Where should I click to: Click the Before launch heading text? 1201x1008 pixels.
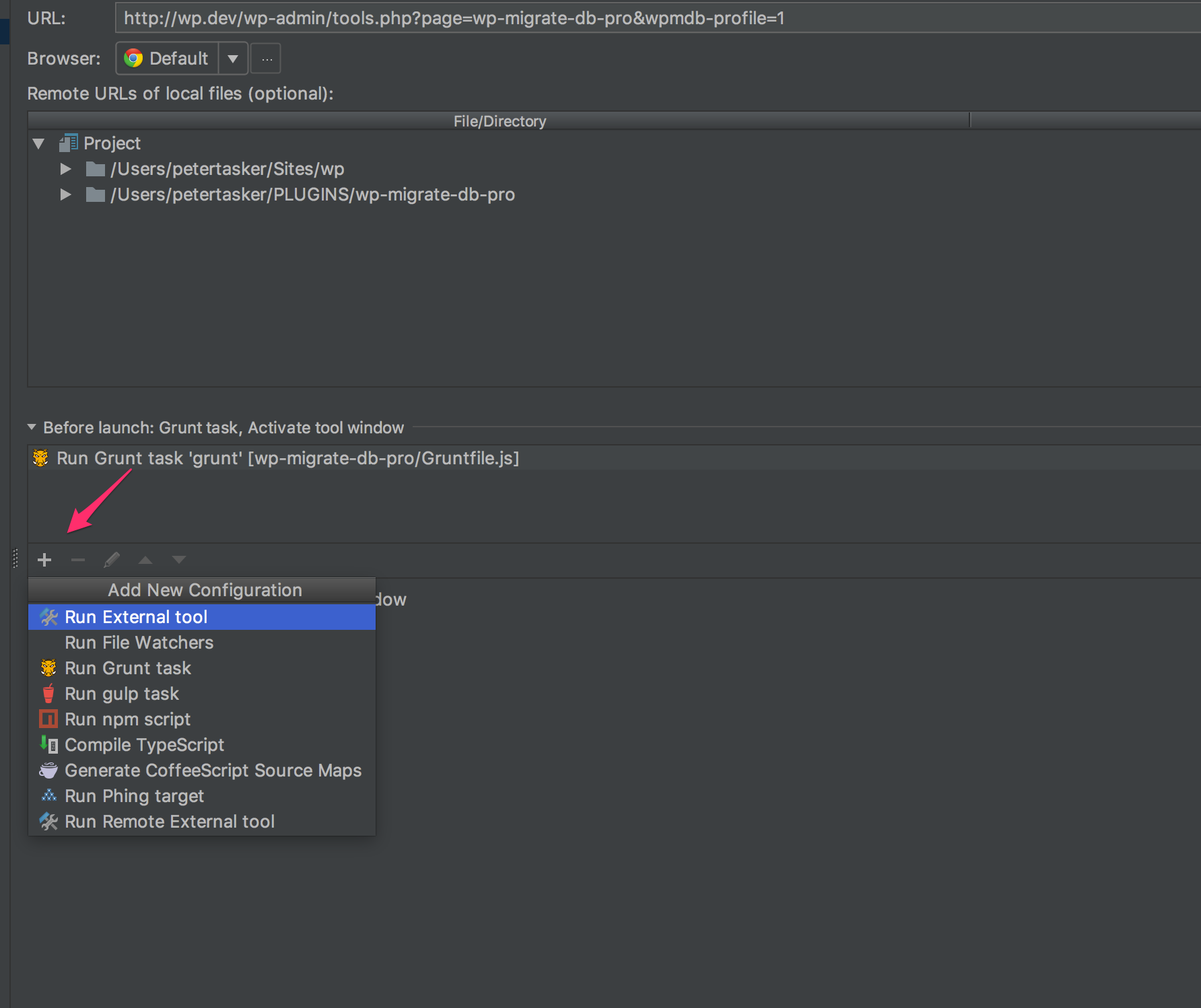[x=224, y=427]
